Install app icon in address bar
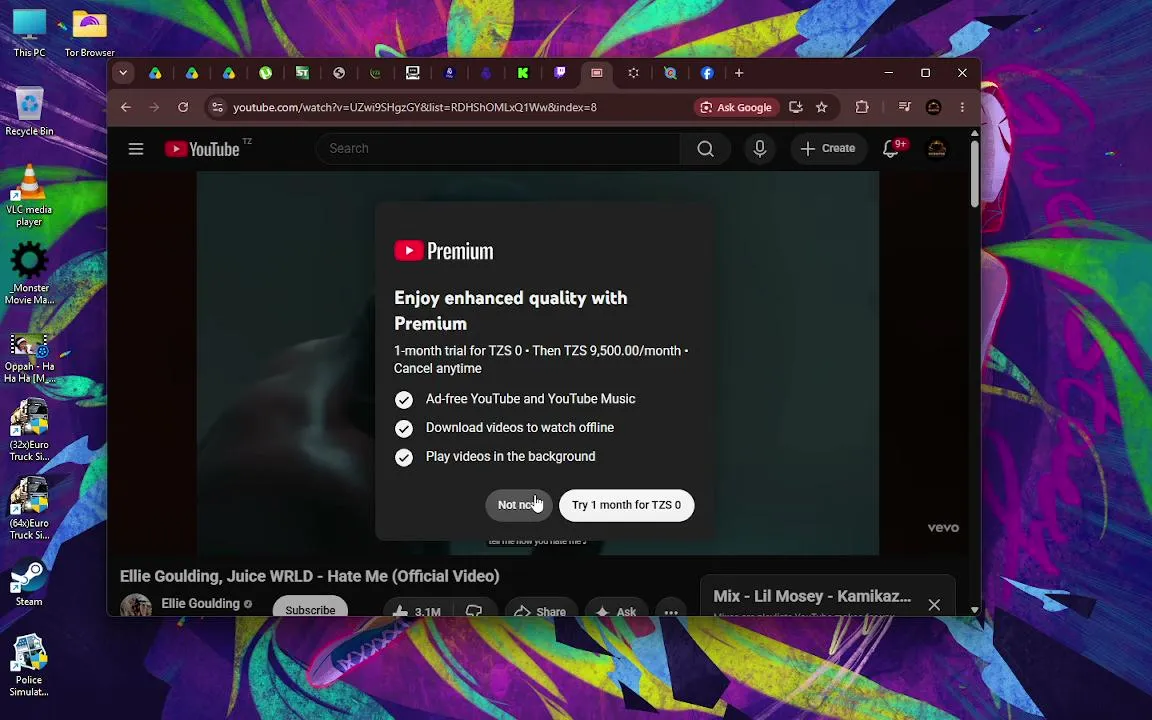The image size is (1152, 720). tap(795, 107)
